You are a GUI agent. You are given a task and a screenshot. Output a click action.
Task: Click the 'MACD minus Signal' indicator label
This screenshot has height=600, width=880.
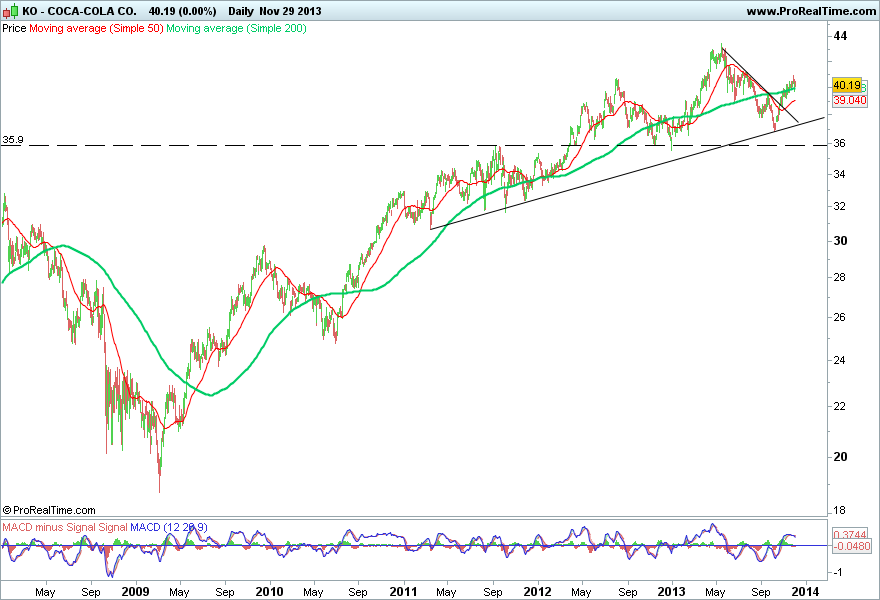(49, 527)
